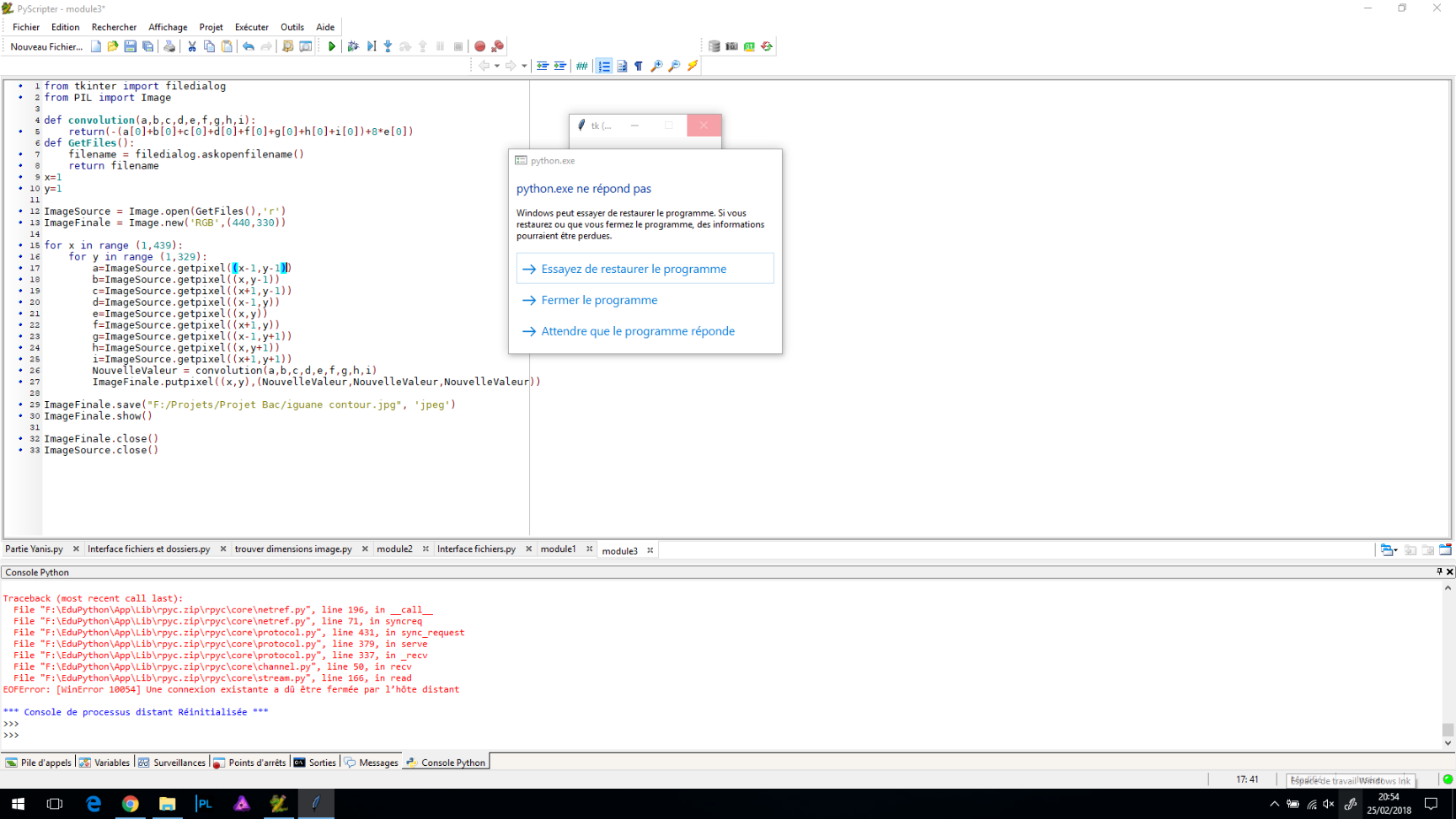Toggle line numbers display in editor toolbar
This screenshot has width=1456, height=819.
(604, 66)
